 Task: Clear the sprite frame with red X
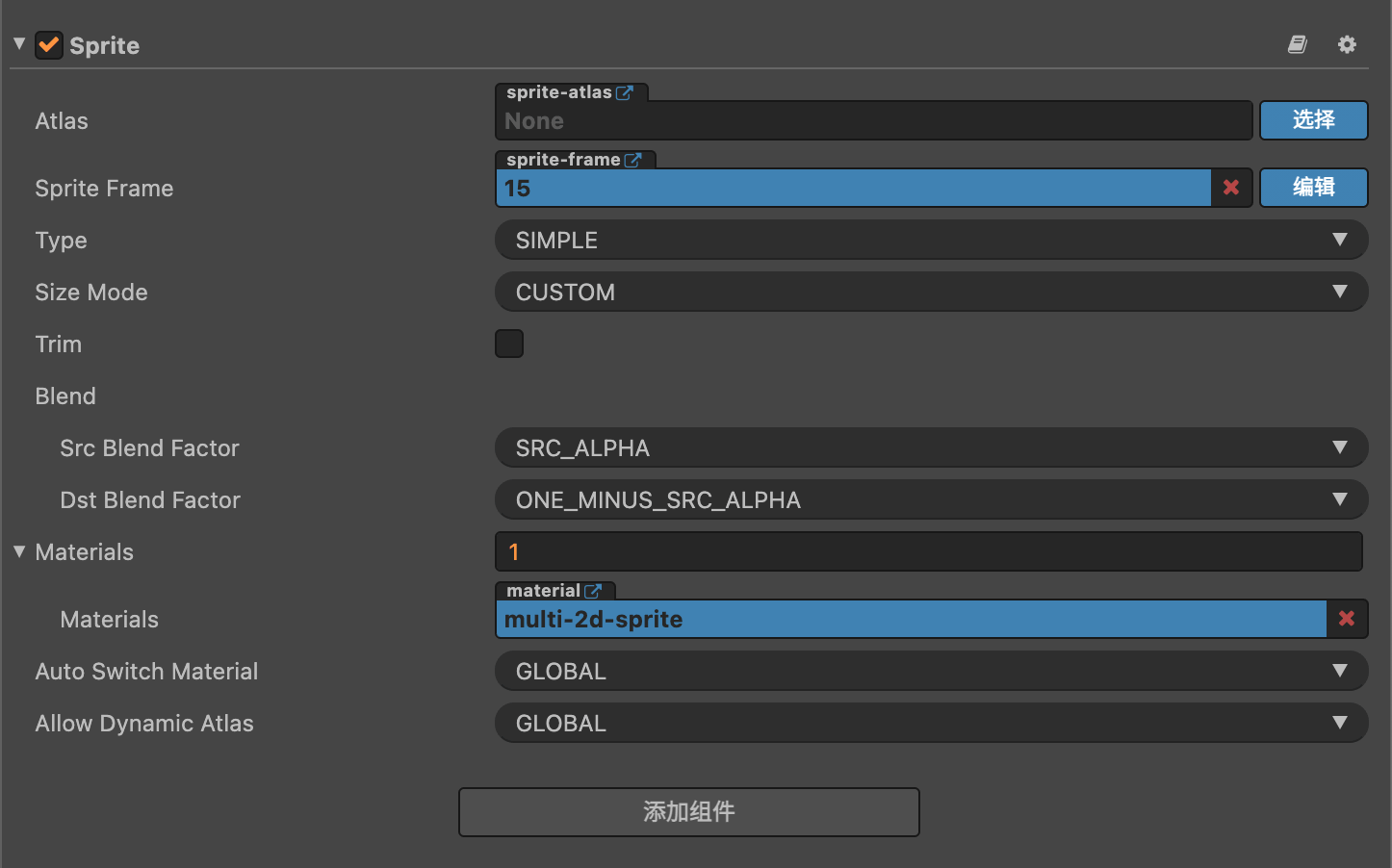tap(1231, 188)
